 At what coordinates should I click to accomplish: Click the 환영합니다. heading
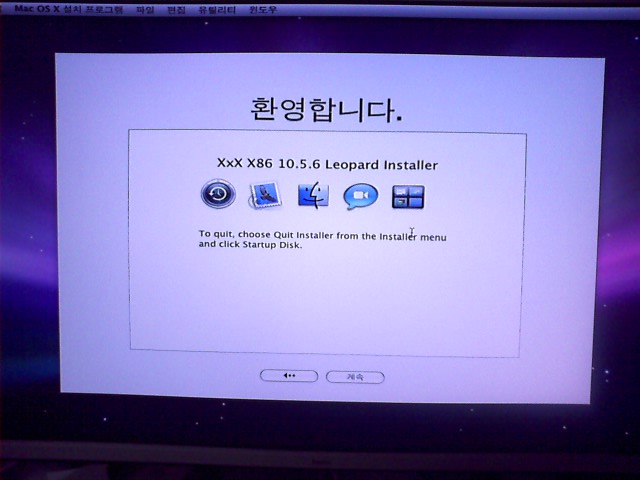[x=326, y=110]
